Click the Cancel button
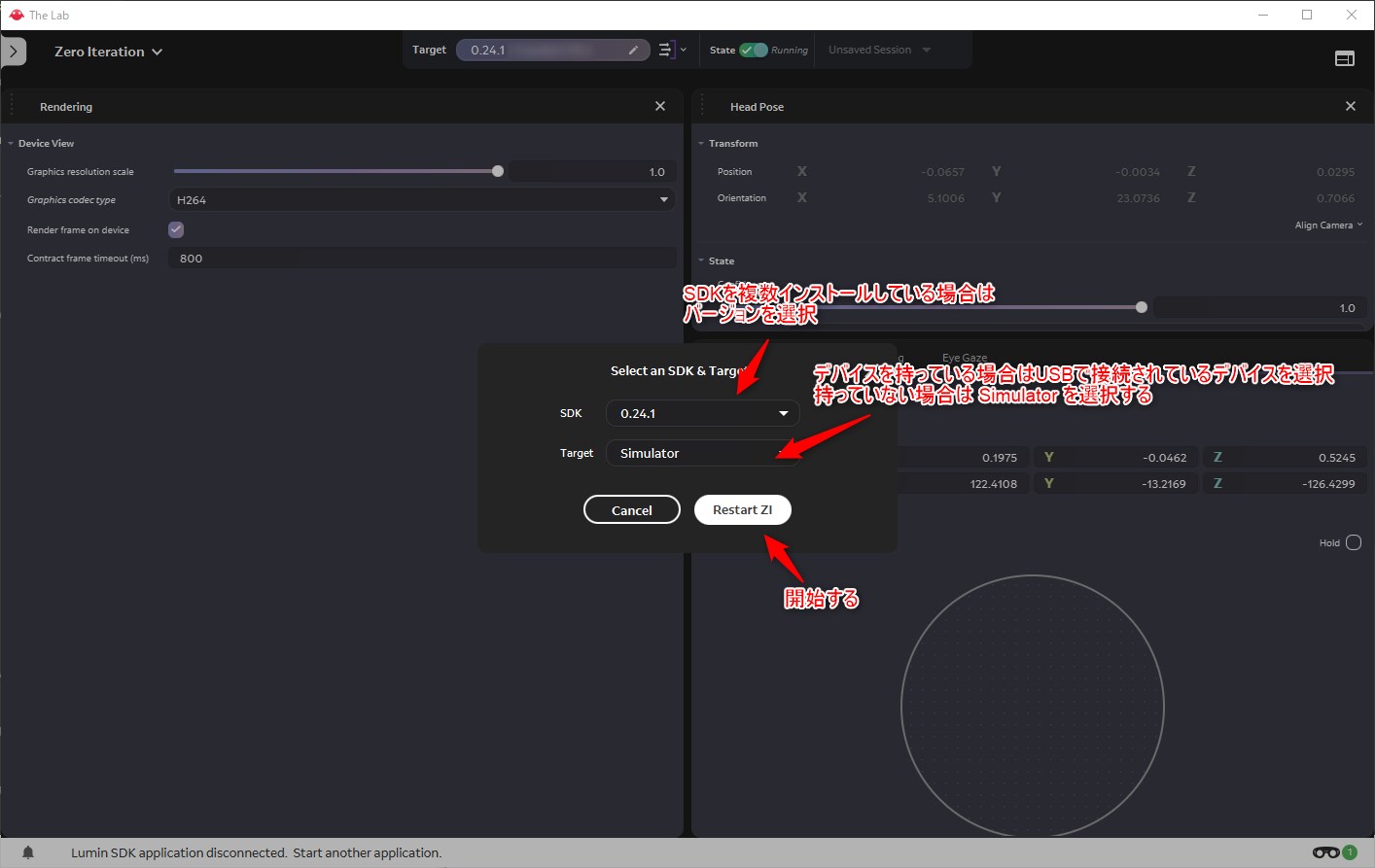This screenshot has width=1375, height=868. coord(632,510)
